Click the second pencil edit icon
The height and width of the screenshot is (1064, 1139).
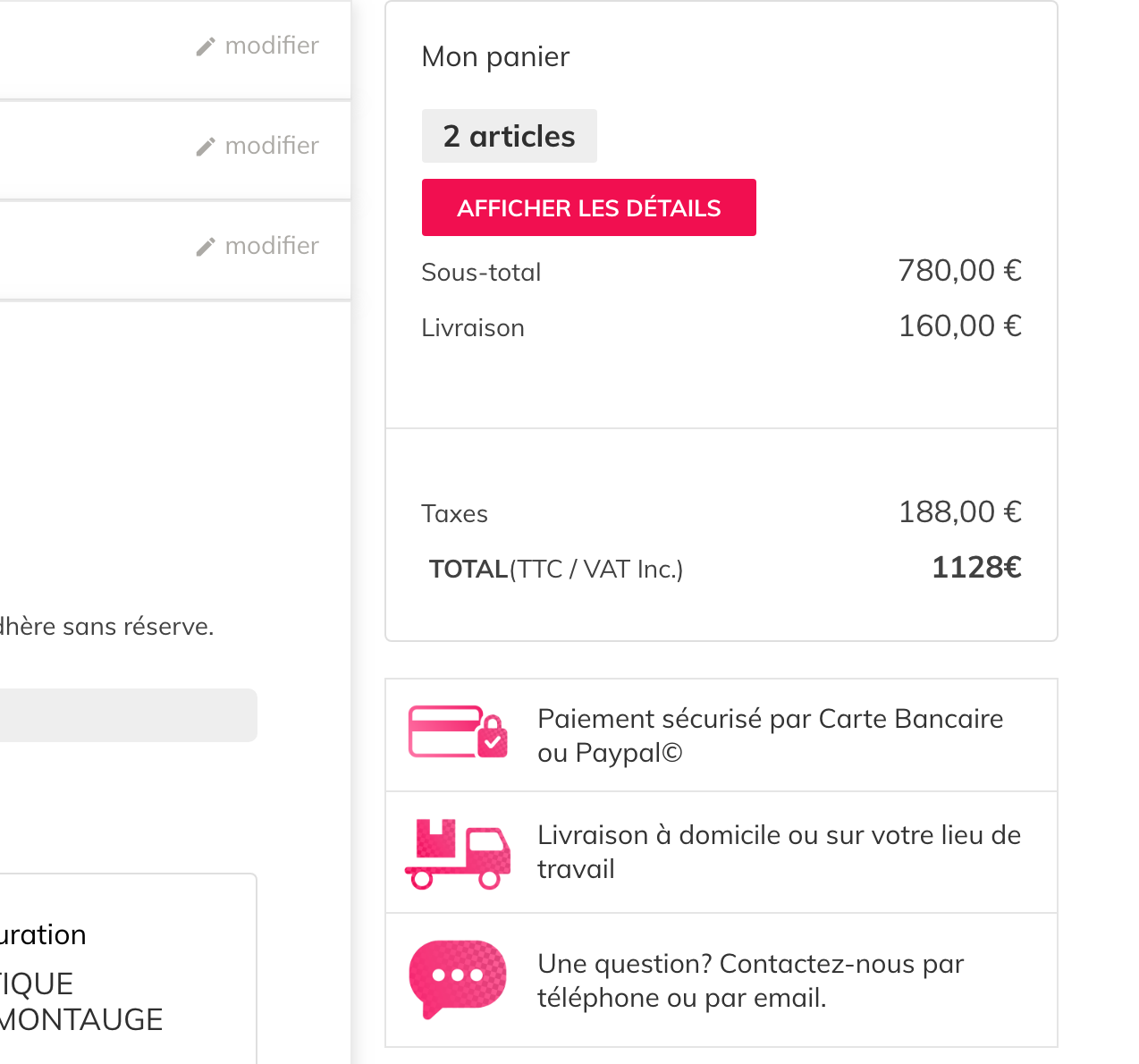tap(206, 147)
